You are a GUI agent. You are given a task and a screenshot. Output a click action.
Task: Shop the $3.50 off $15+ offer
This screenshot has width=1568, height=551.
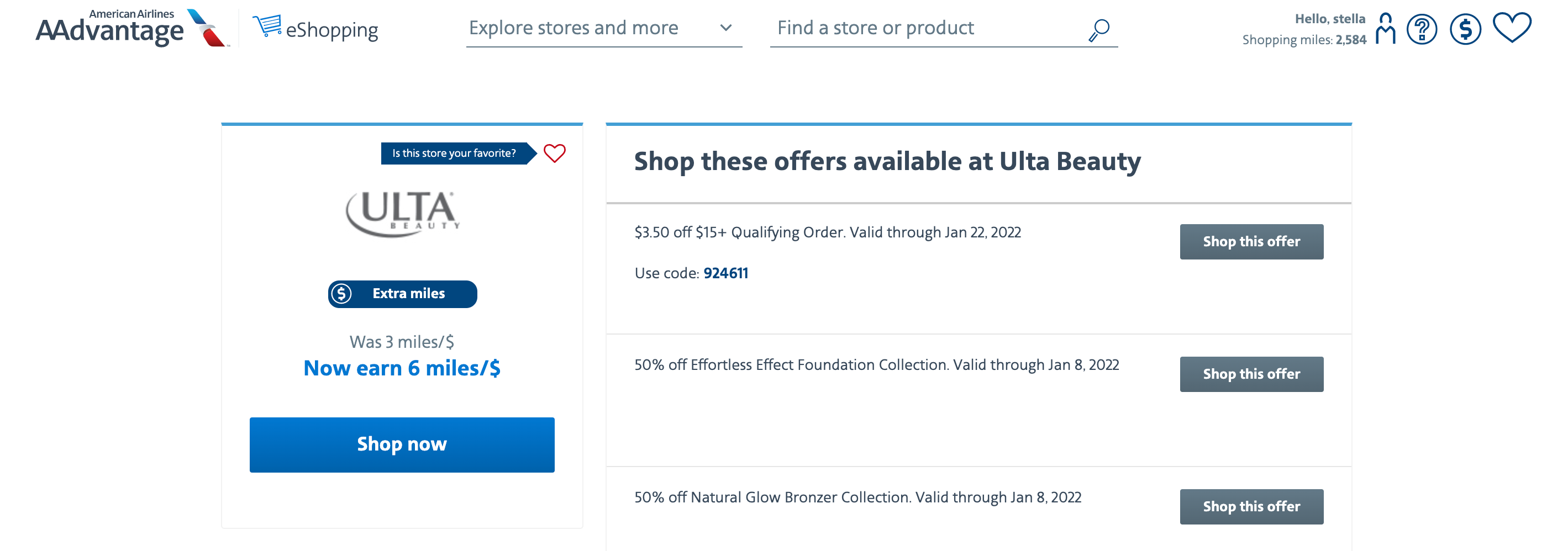1251,241
